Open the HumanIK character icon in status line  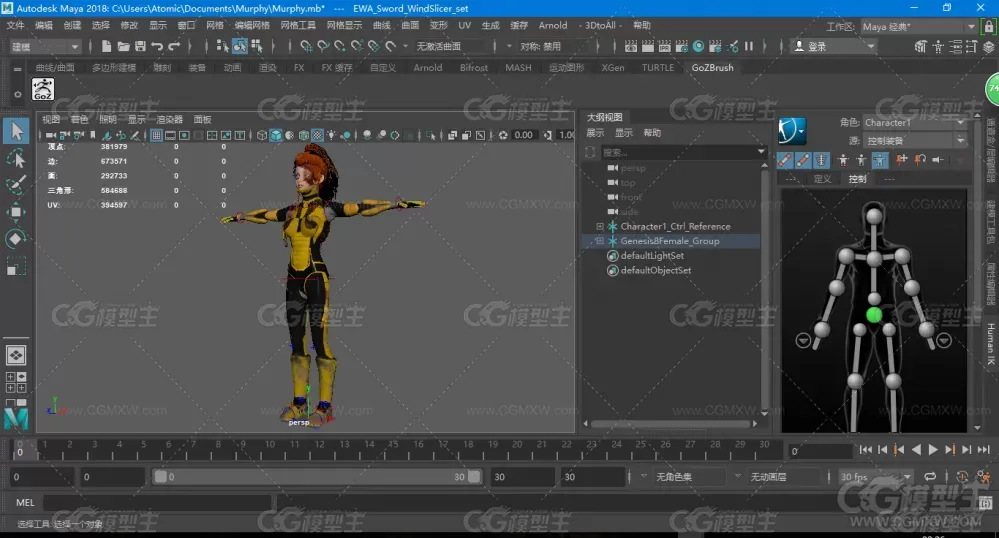tap(938, 46)
